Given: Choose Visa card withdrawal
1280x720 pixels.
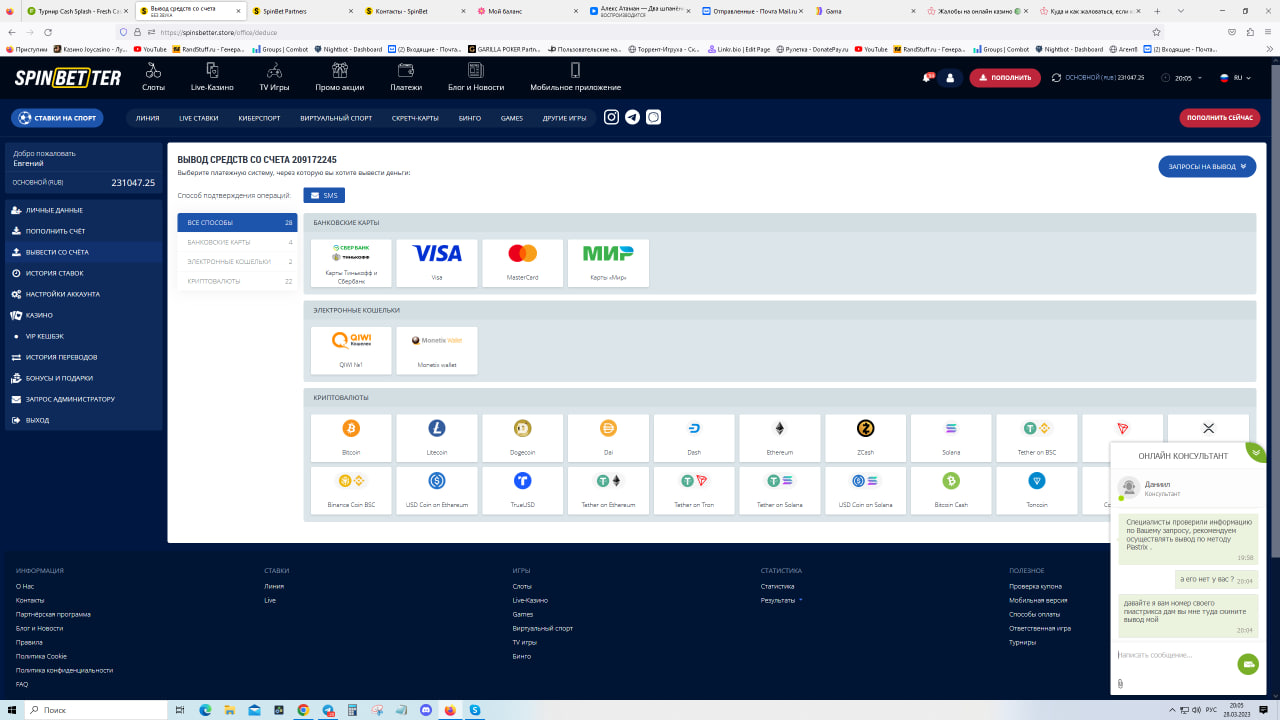Looking at the screenshot, I should tap(437, 263).
